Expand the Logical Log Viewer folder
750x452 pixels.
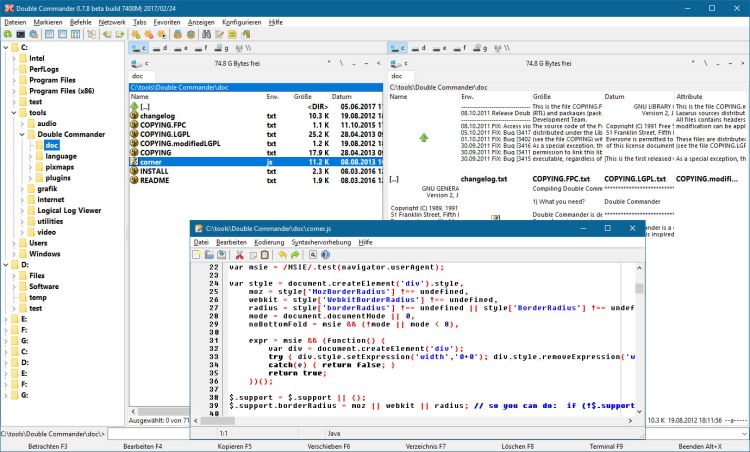(22, 210)
